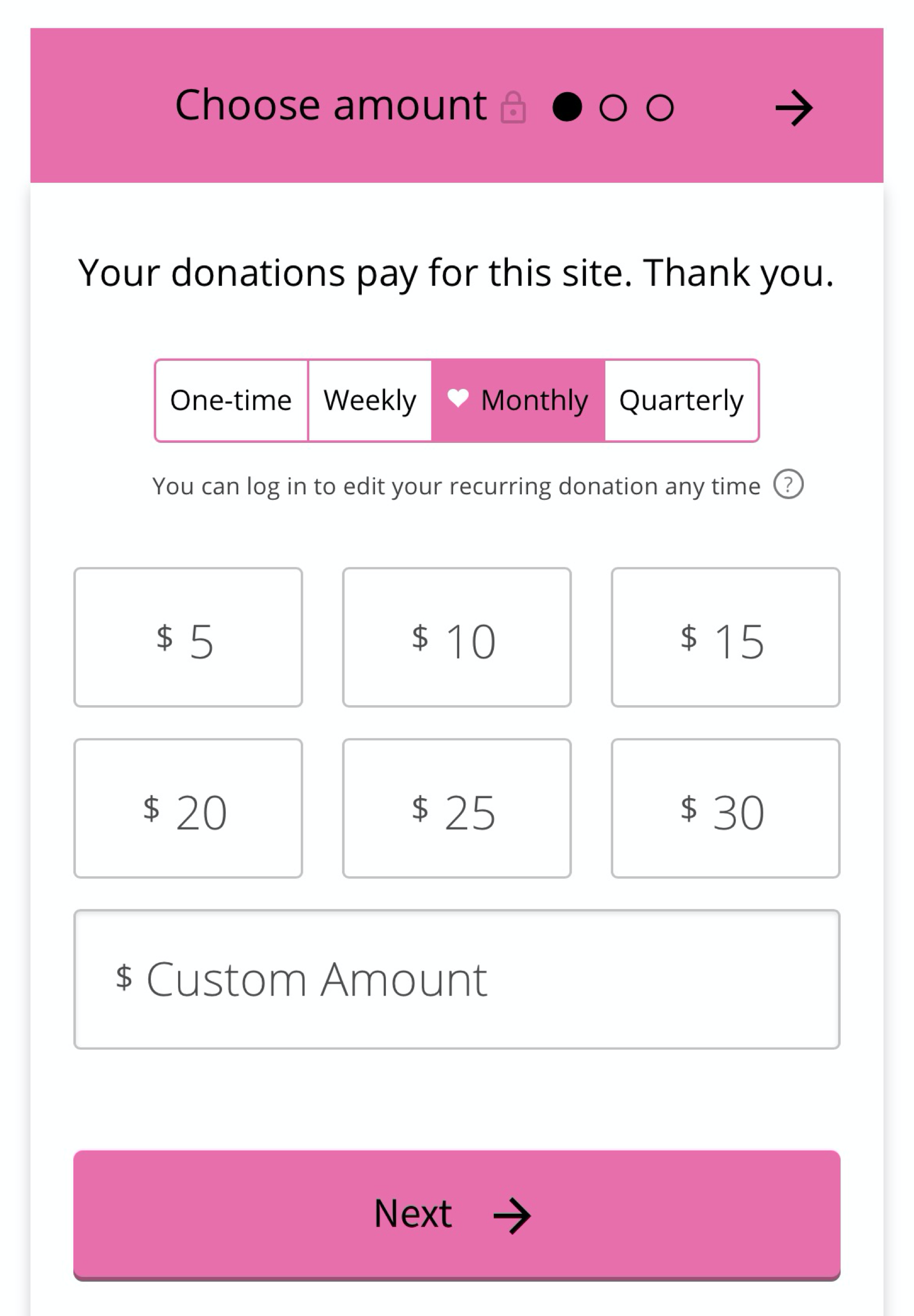The image size is (914, 1316).
Task: Switch donation frequency to Weekly
Action: pos(369,400)
